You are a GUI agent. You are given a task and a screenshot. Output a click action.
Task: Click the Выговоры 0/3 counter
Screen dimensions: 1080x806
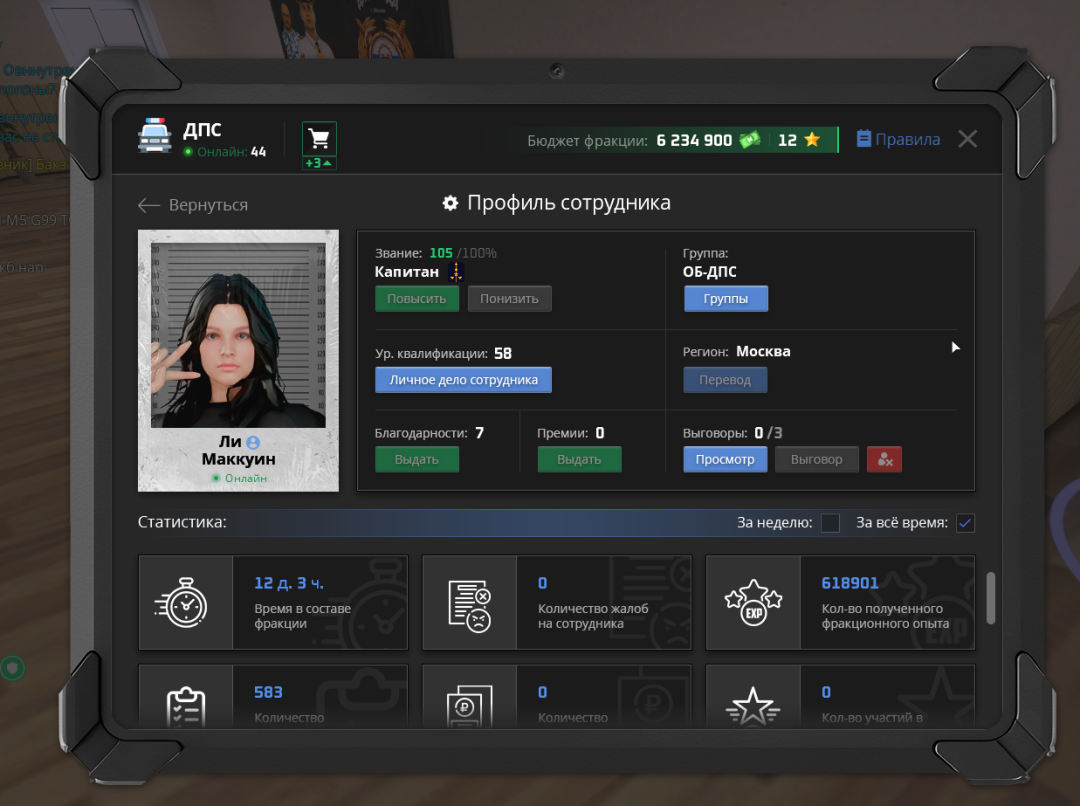tap(768, 433)
